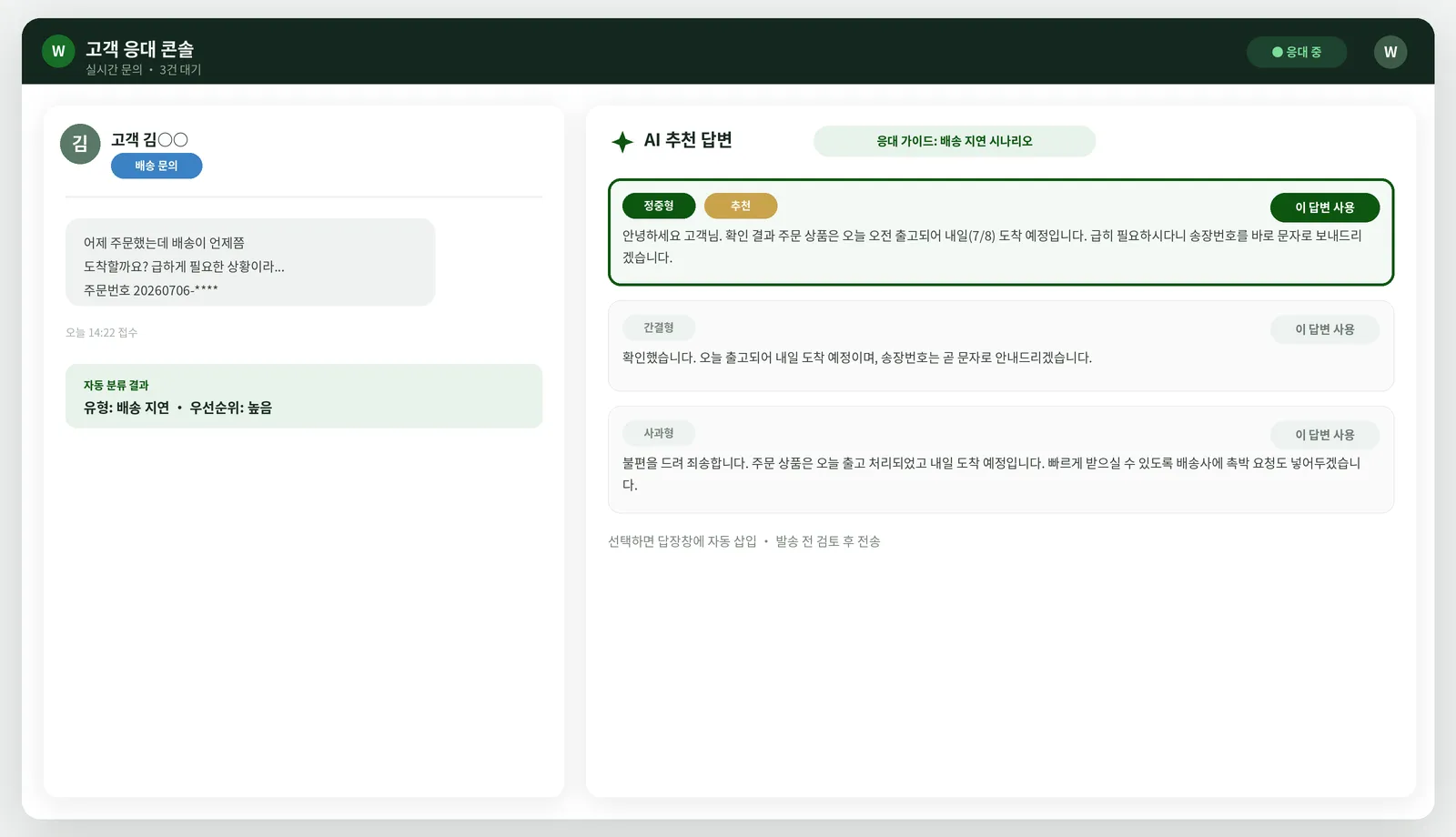The height and width of the screenshot is (837, 1456).
Task: Click the customer name 고객 김○○
Action: 149,139
